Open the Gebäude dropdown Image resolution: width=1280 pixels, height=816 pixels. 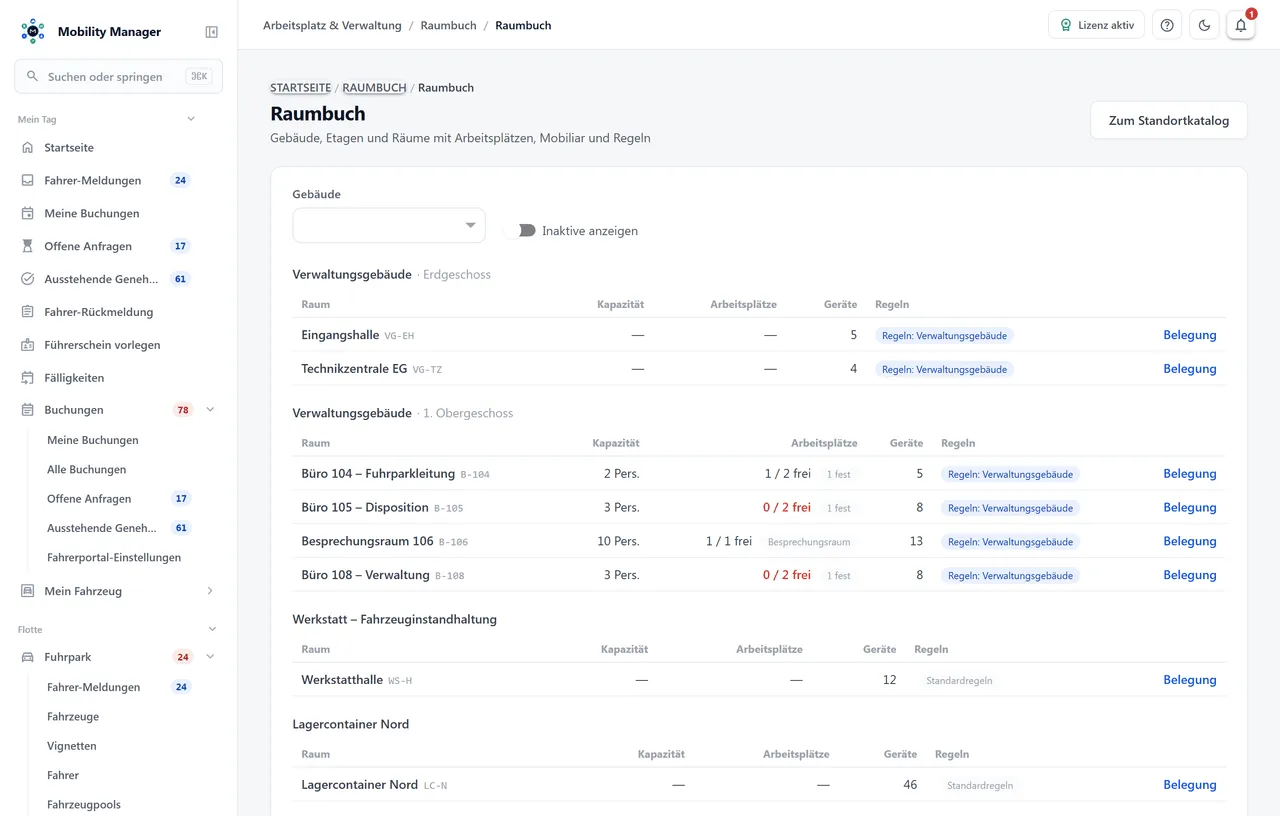pos(389,225)
